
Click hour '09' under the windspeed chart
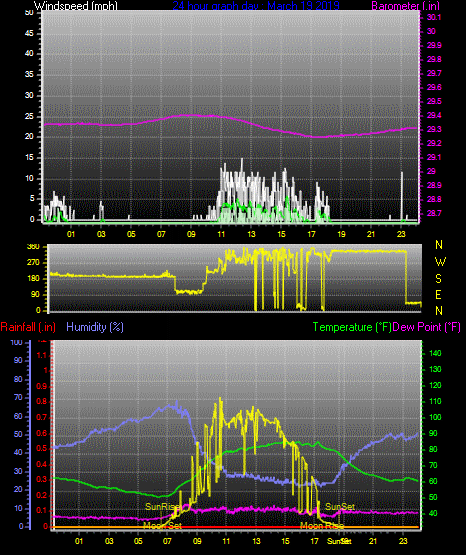(x=191, y=234)
